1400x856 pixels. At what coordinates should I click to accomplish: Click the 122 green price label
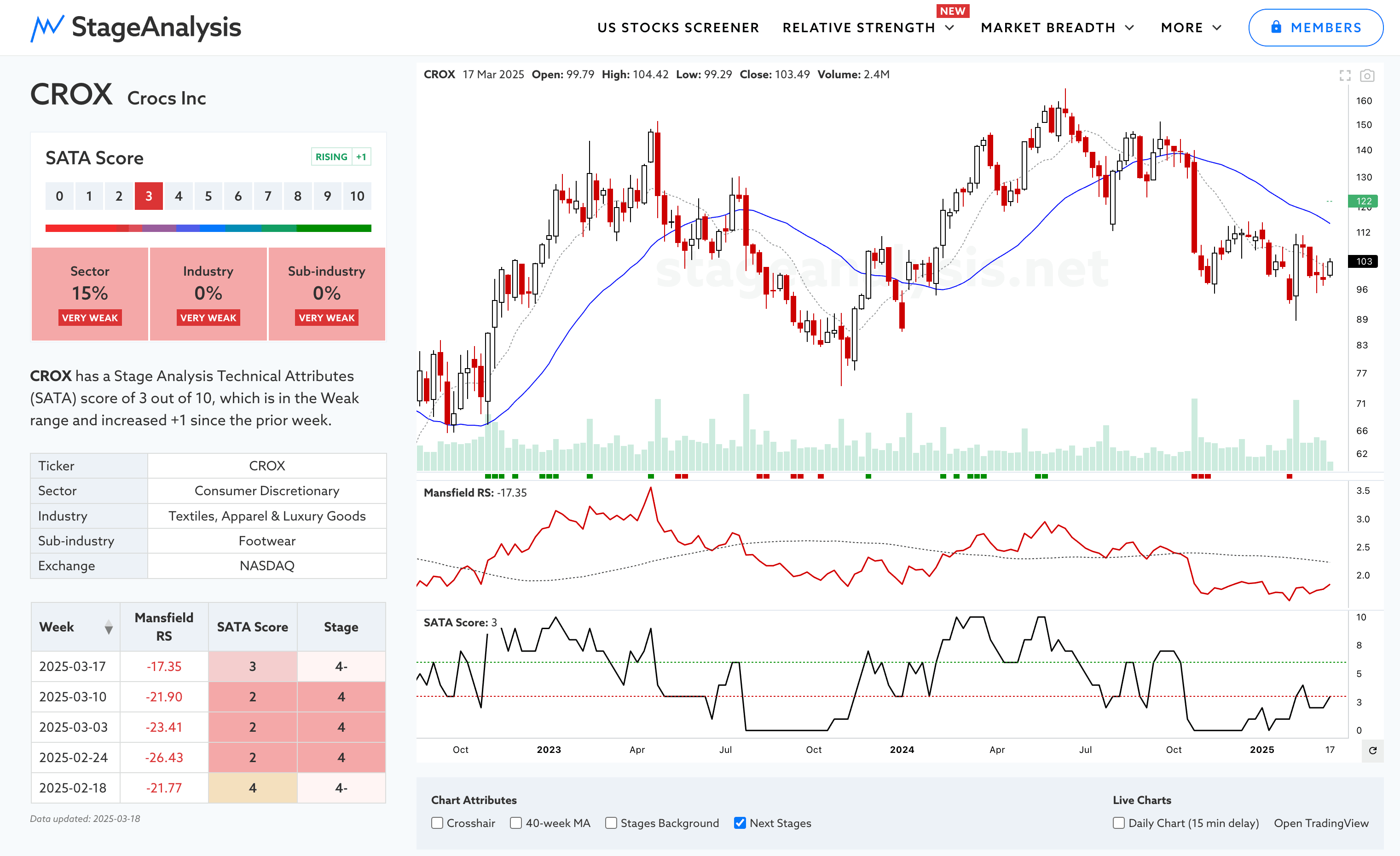coord(1364,201)
